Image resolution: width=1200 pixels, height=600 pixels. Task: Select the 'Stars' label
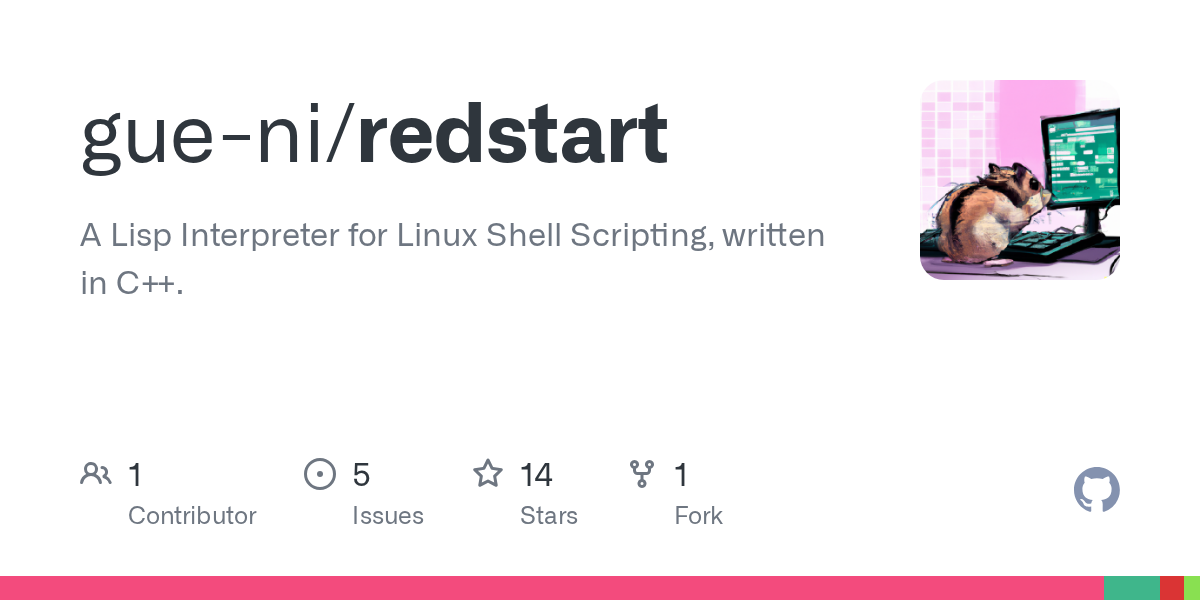click(x=548, y=516)
